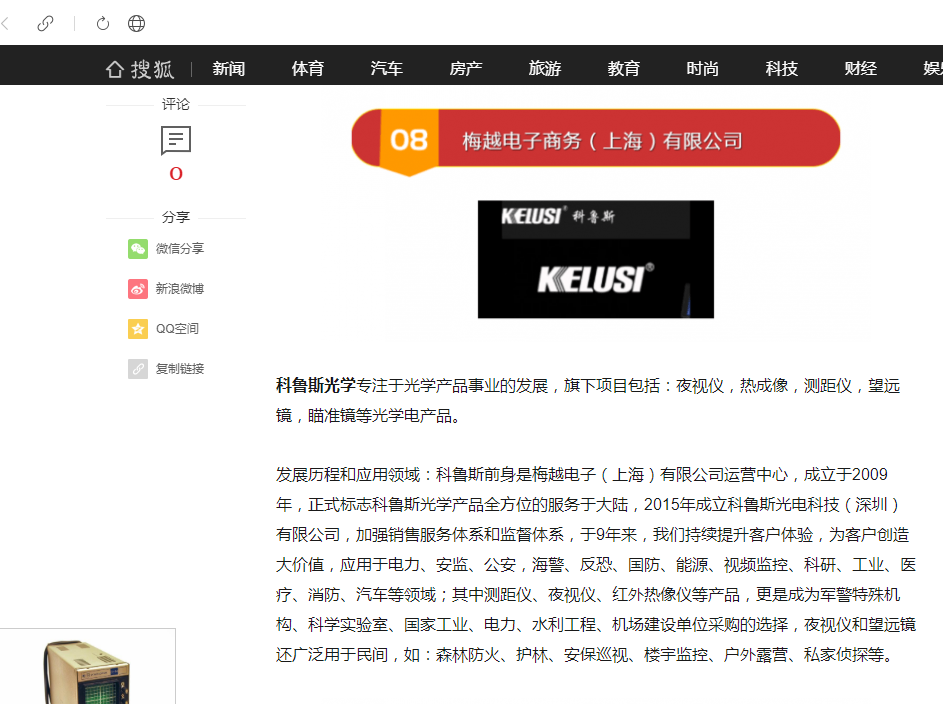Screen dimensions: 943x704
Task: Click the yellow QQ空间 star icon
Action: point(138,329)
